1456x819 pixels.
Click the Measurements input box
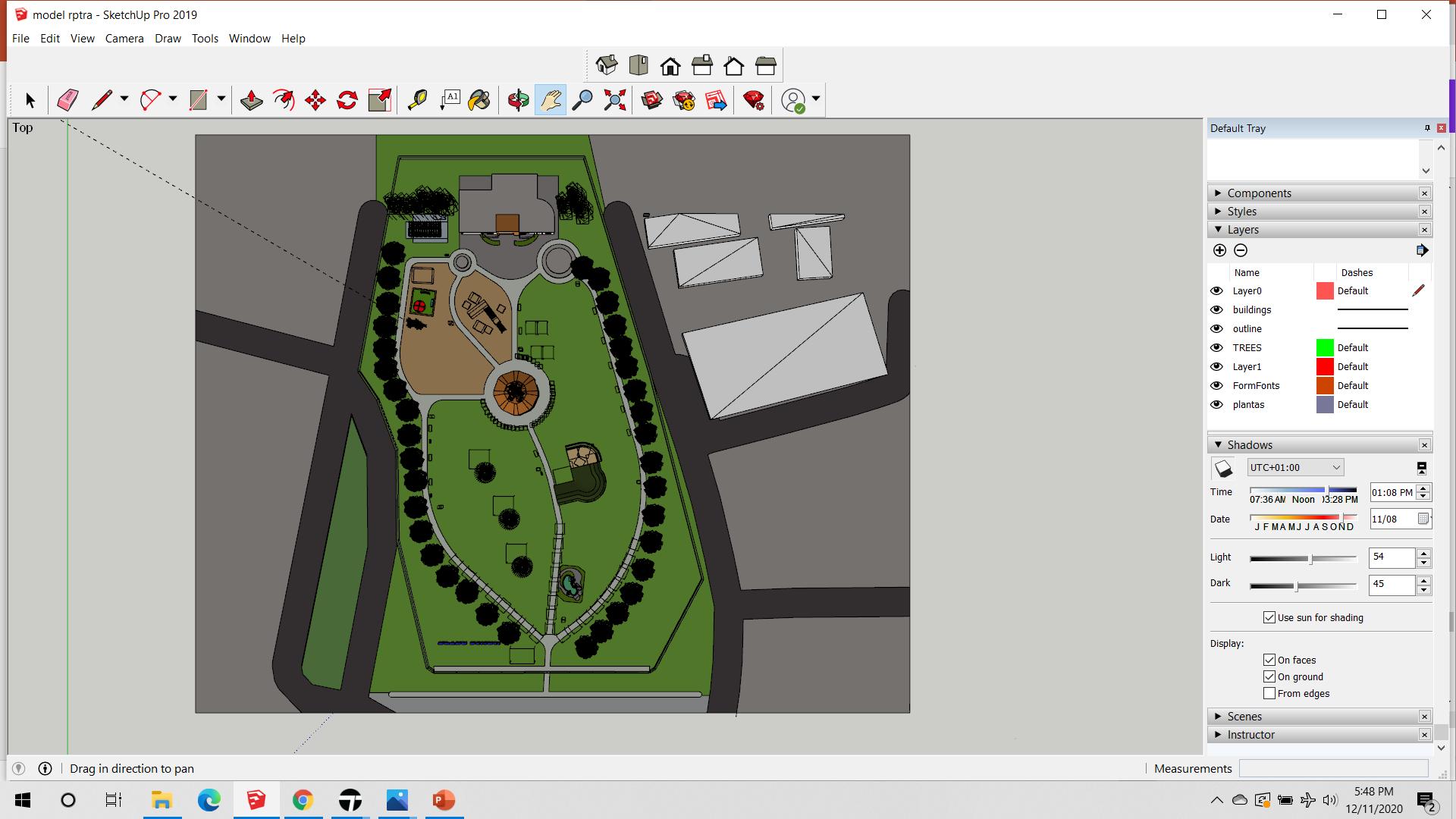click(x=1333, y=768)
